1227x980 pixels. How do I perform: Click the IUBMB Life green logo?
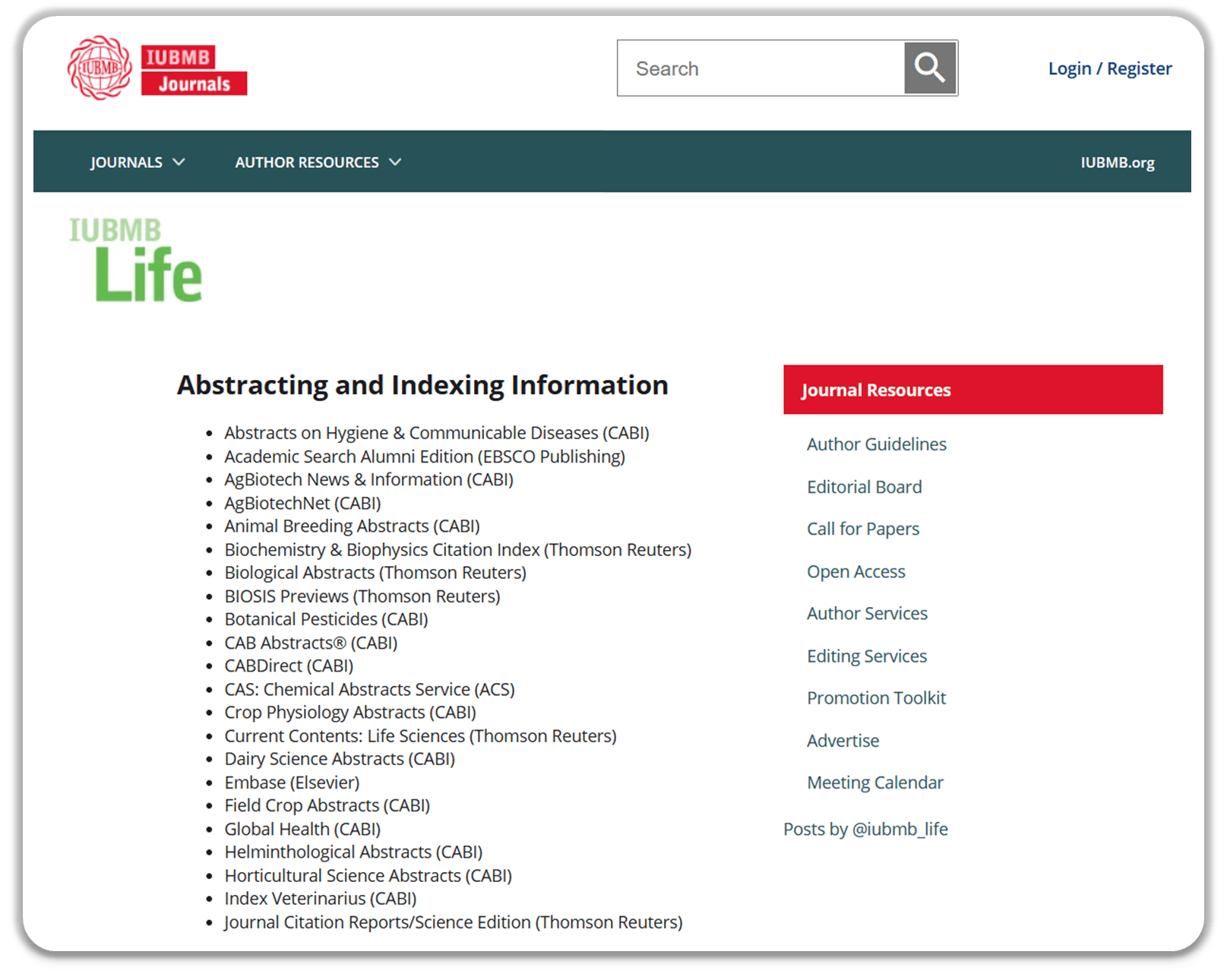pyautogui.click(x=137, y=261)
